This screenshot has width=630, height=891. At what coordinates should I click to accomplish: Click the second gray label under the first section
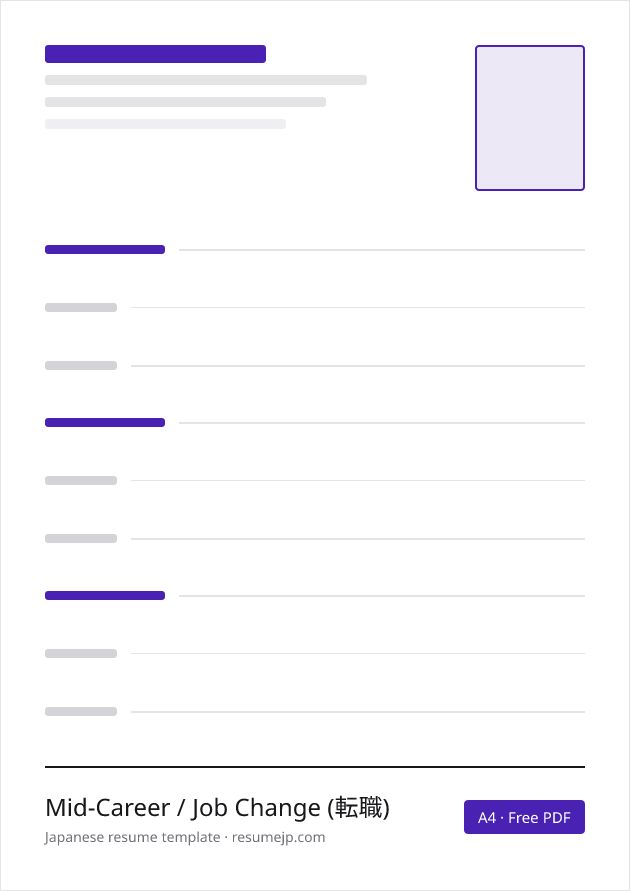tap(81, 365)
